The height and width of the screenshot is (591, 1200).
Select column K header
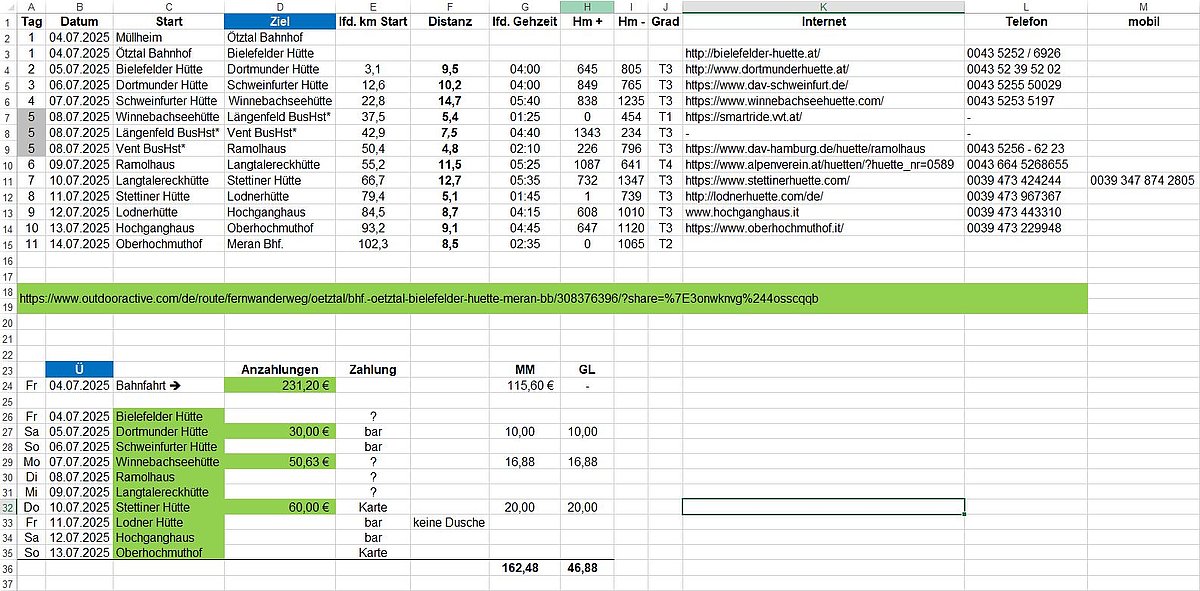pyautogui.click(x=823, y=6)
